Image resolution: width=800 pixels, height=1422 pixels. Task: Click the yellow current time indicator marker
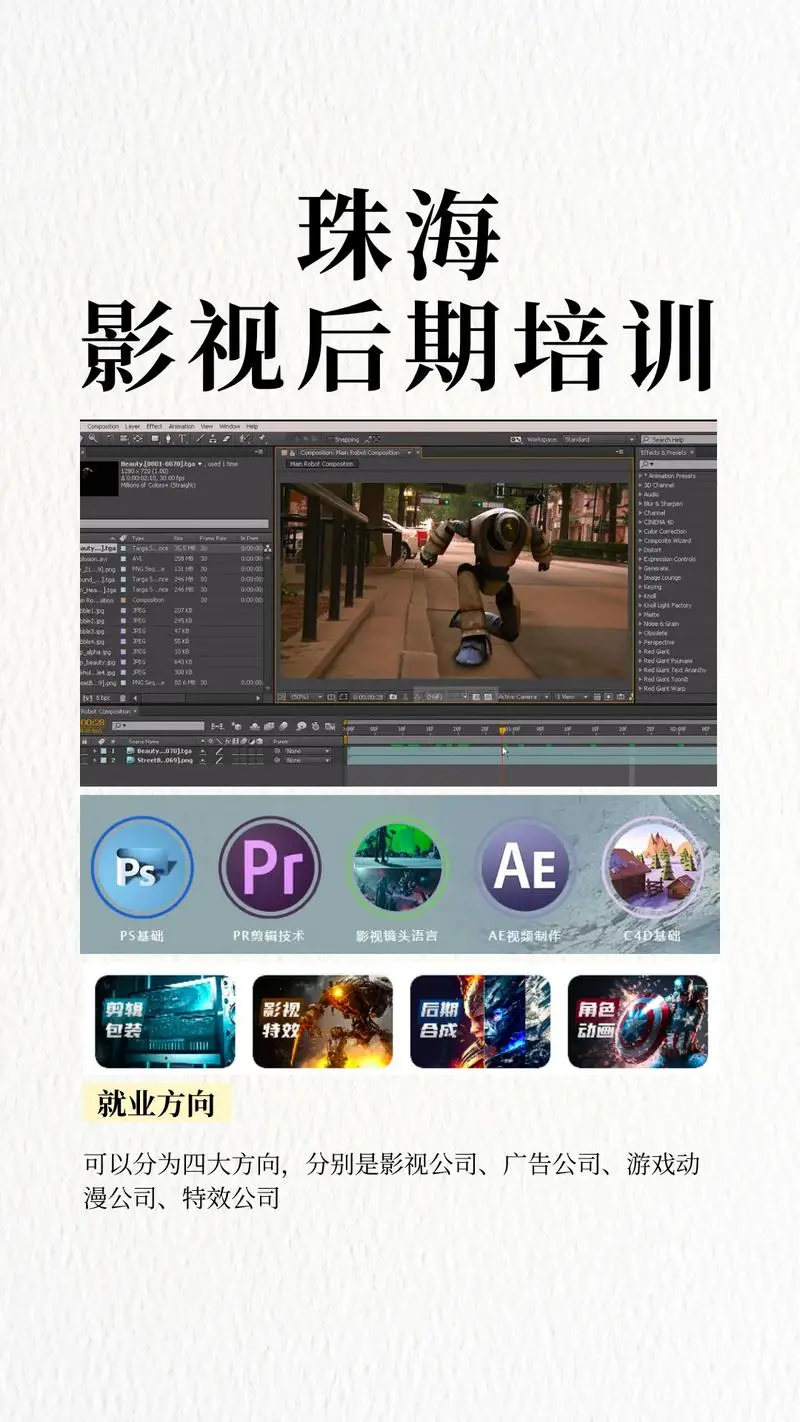(503, 730)
